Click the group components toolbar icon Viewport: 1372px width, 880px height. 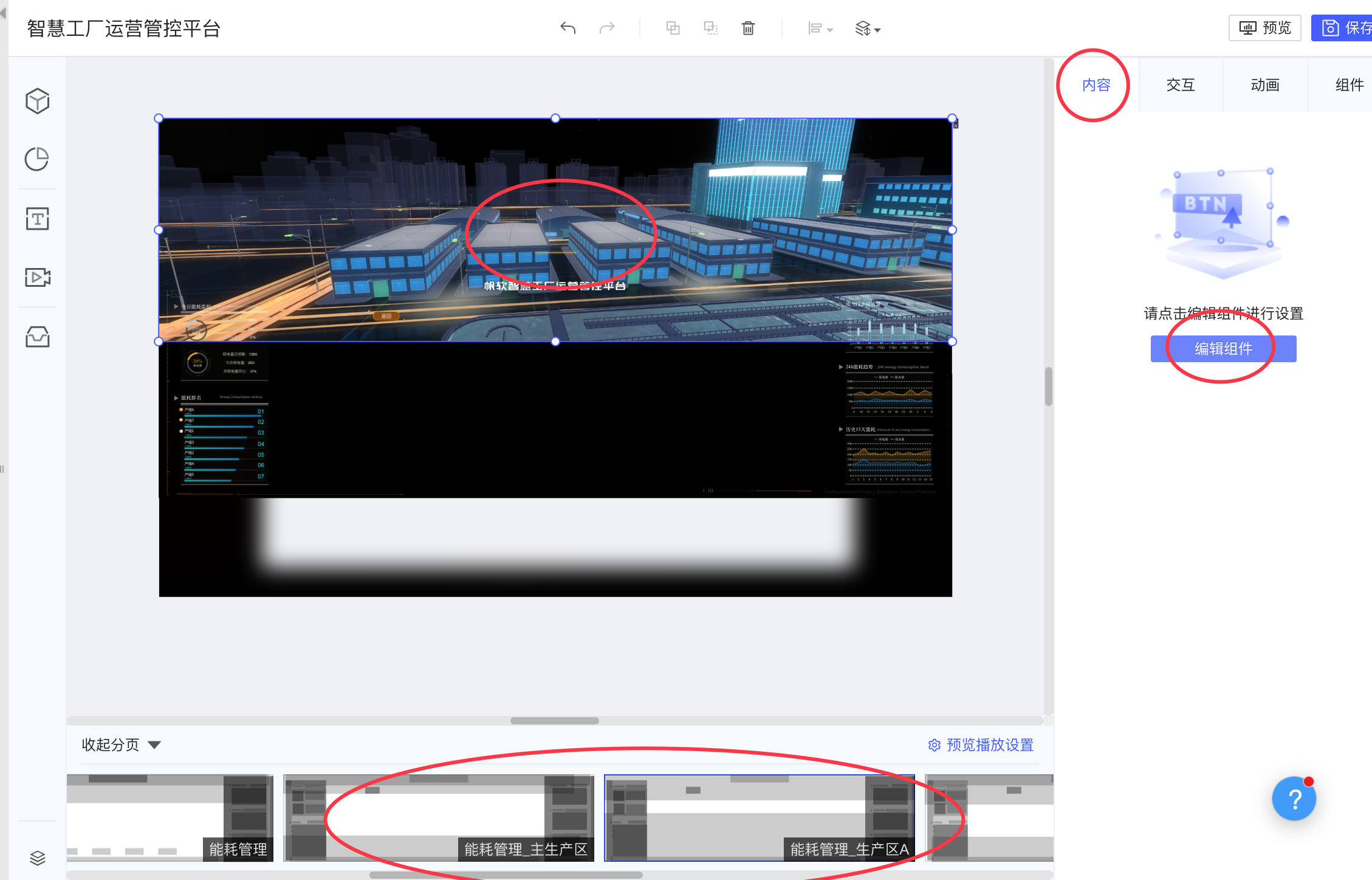(x=673, y=28)
